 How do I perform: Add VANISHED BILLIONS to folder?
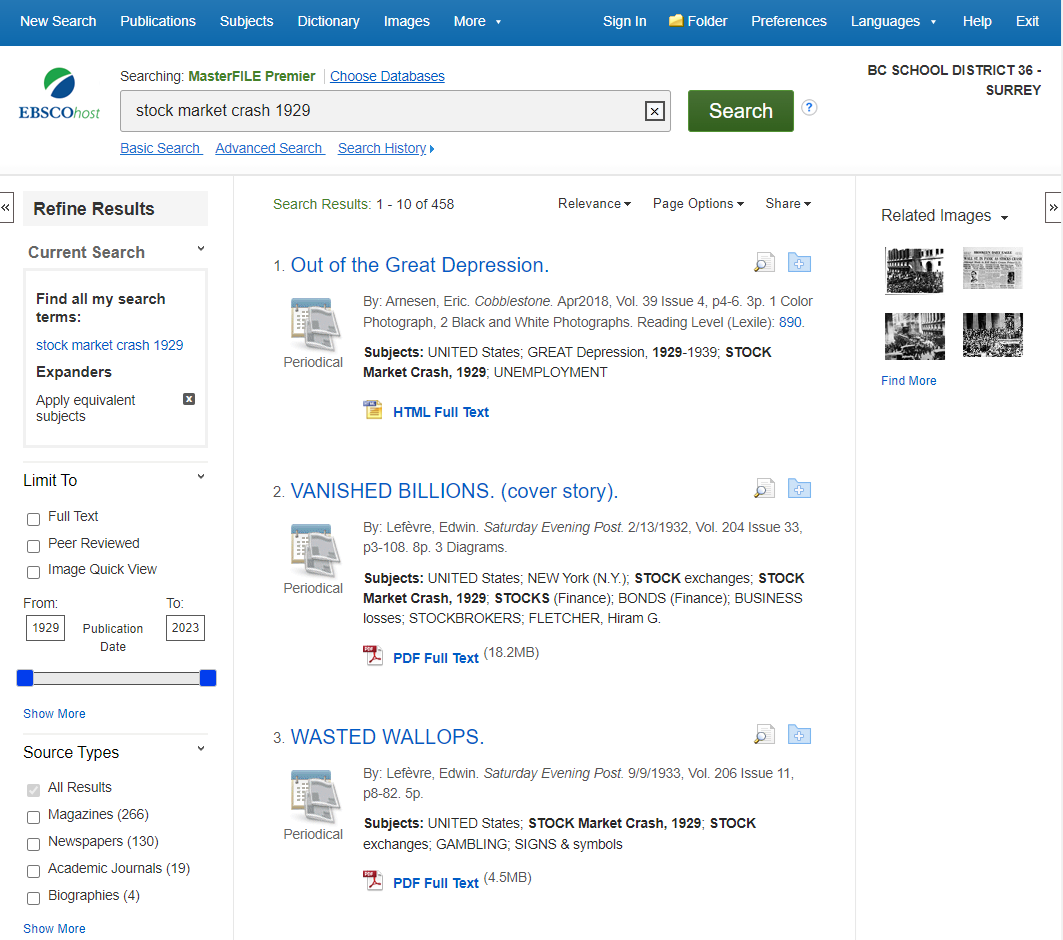point(799,488)
